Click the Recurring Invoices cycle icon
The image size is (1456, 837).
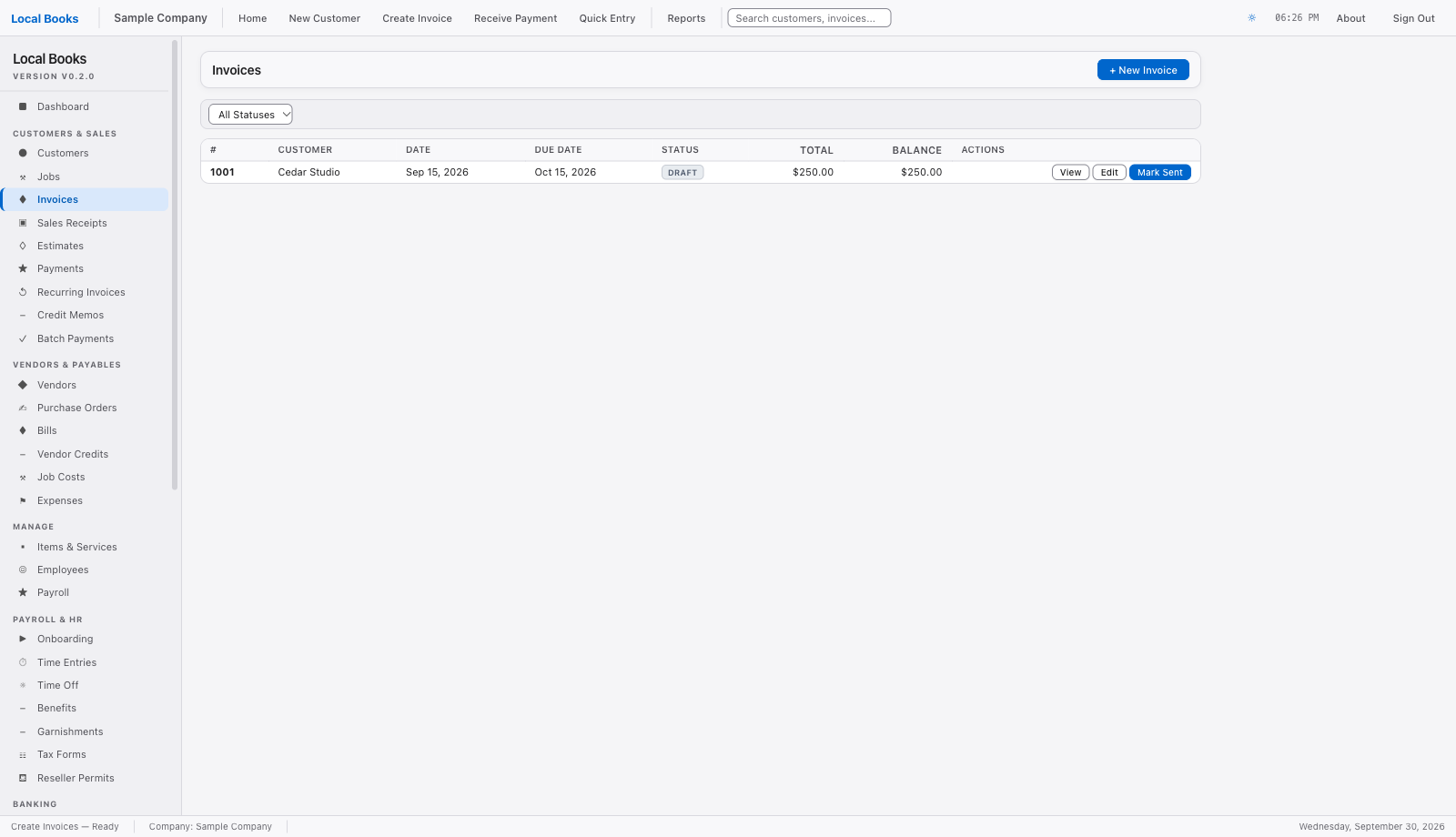23,292
